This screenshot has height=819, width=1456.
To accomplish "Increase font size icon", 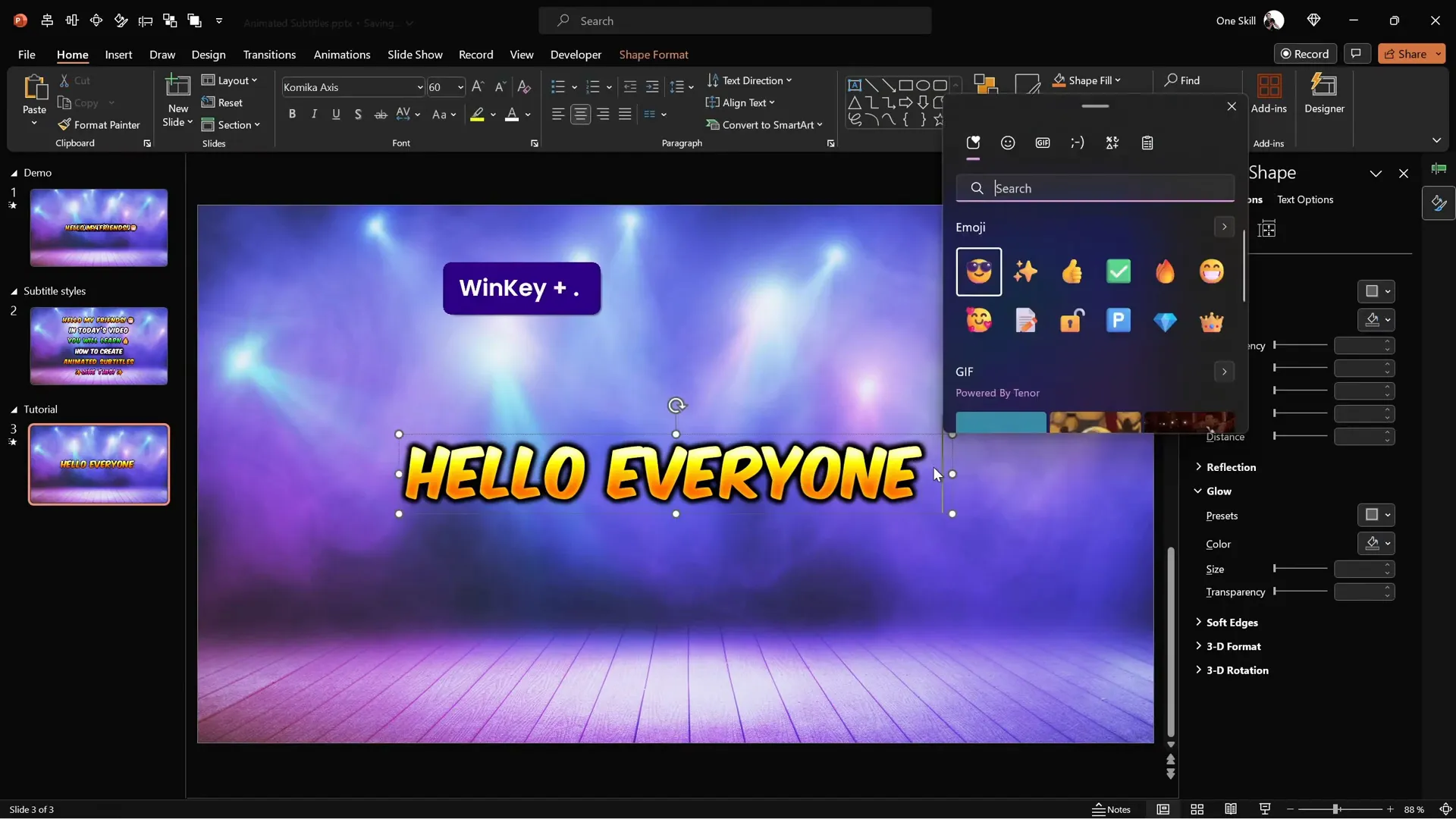I will [x=478, y=87].
